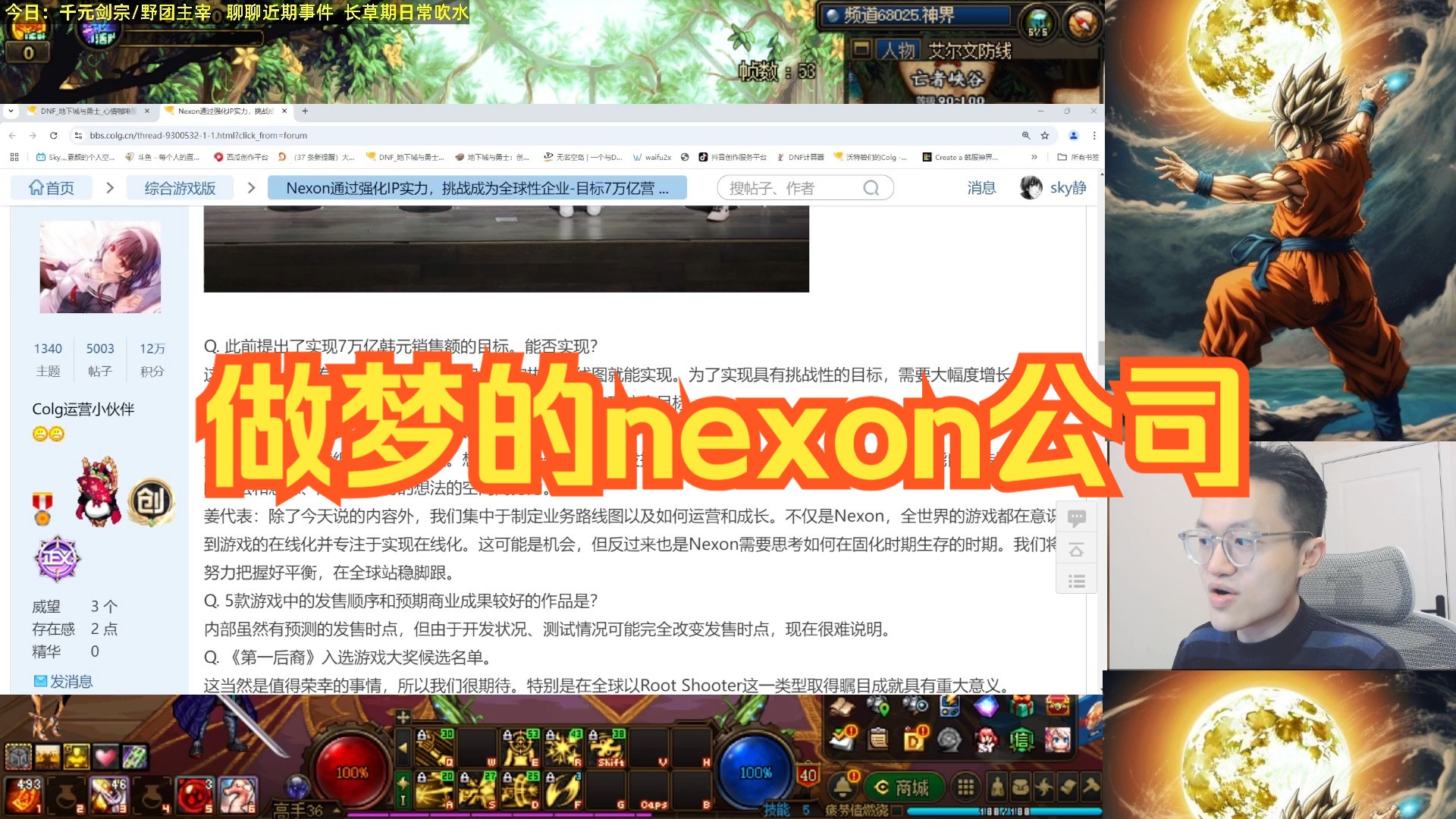
Task: Open the 消息 messages link
Action: (981, 188)
